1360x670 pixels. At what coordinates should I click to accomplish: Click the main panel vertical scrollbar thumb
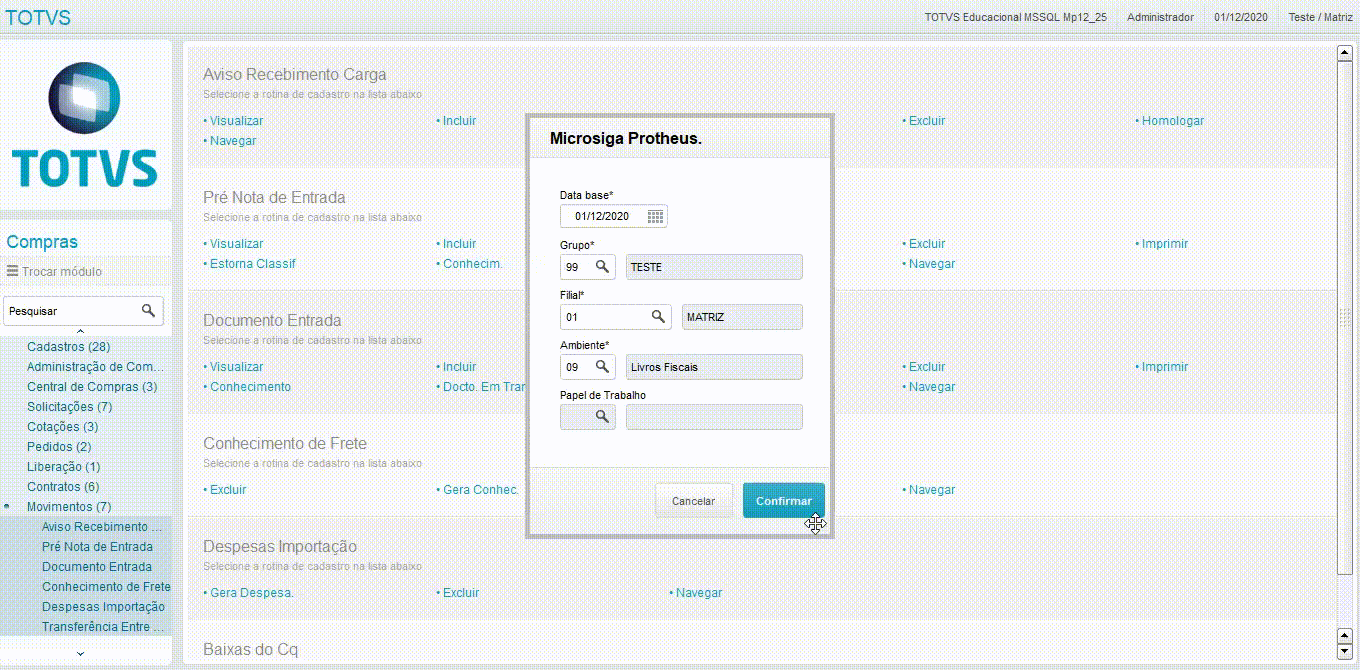pyautogui.click(x=1345, y=318)
